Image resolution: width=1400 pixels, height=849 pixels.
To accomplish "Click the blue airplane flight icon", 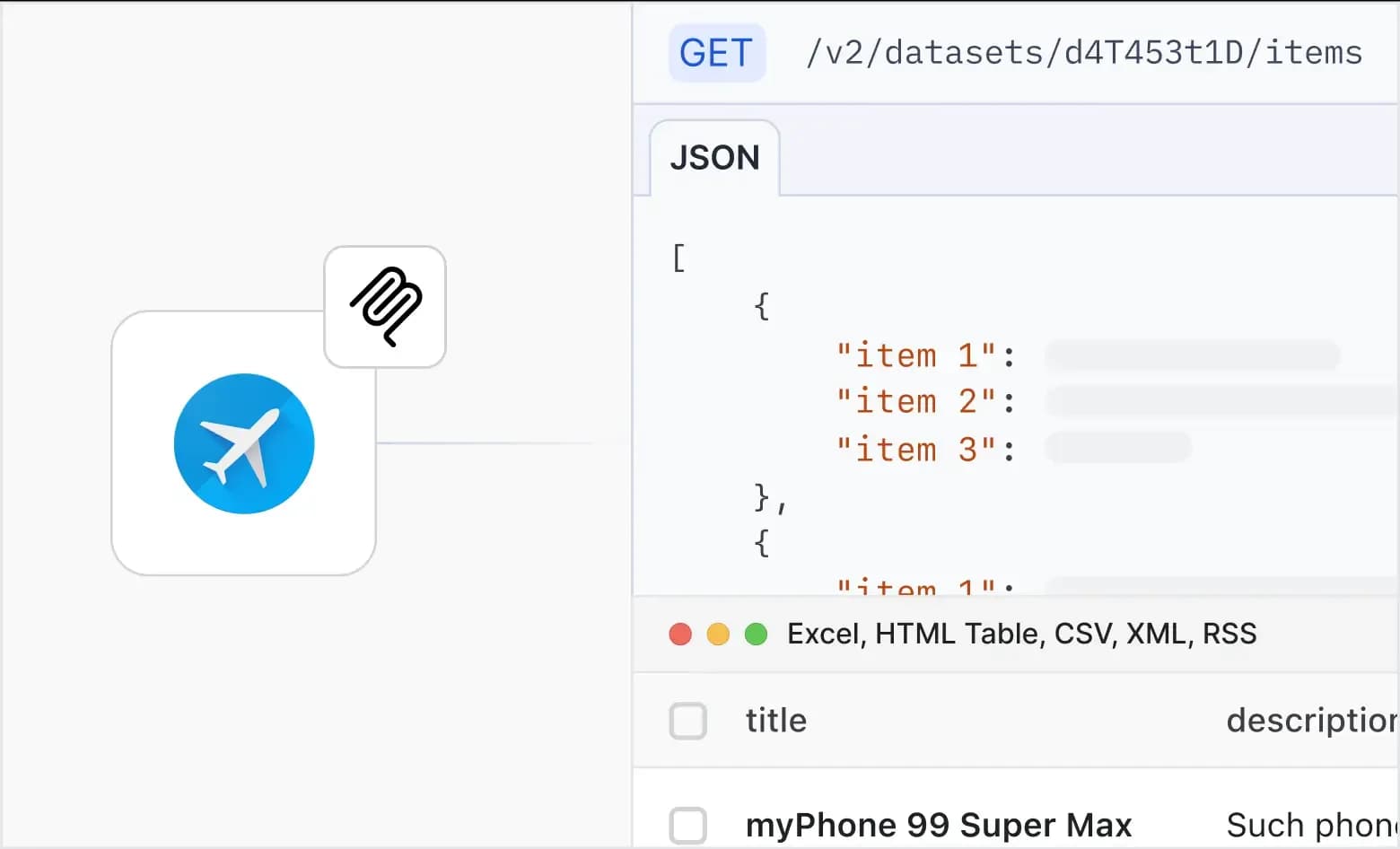I will (244, 443).
